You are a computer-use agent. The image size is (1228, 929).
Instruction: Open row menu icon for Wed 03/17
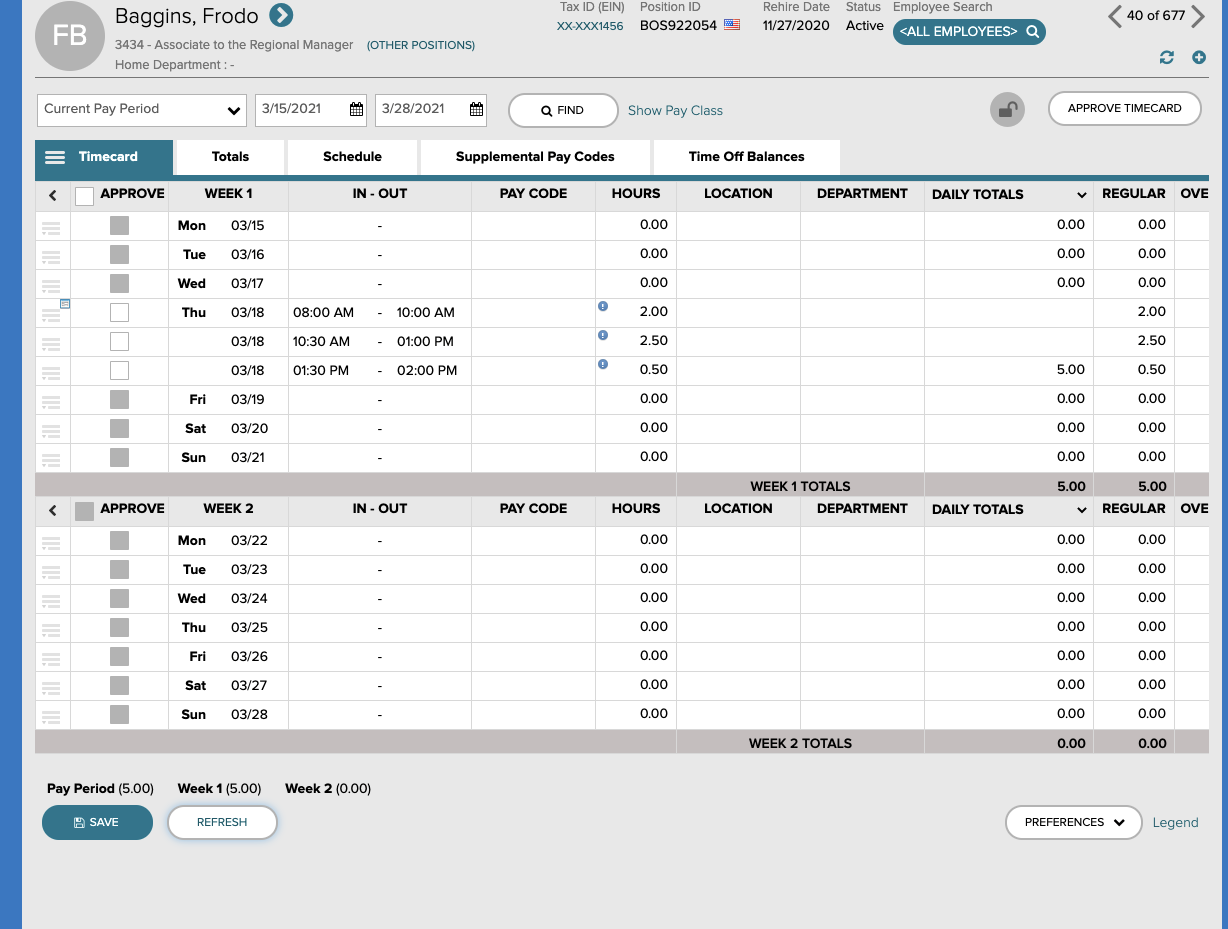click(51, 285)
